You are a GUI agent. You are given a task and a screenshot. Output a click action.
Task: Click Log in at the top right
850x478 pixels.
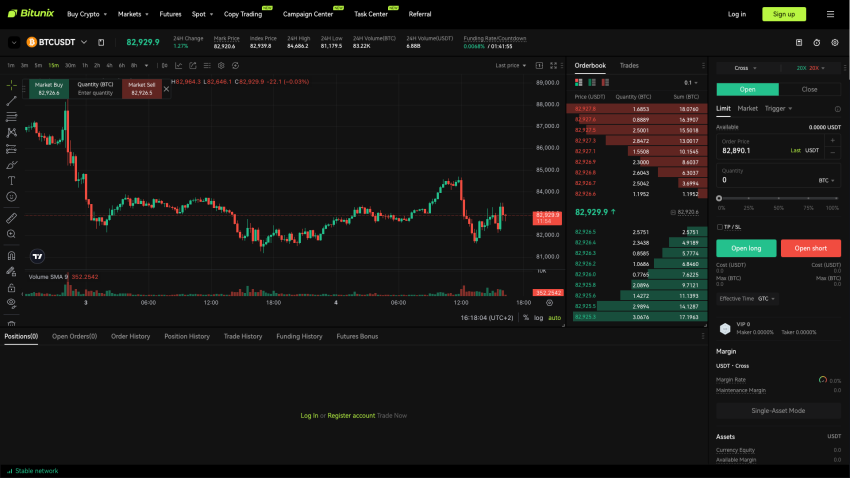click(736, 14)
